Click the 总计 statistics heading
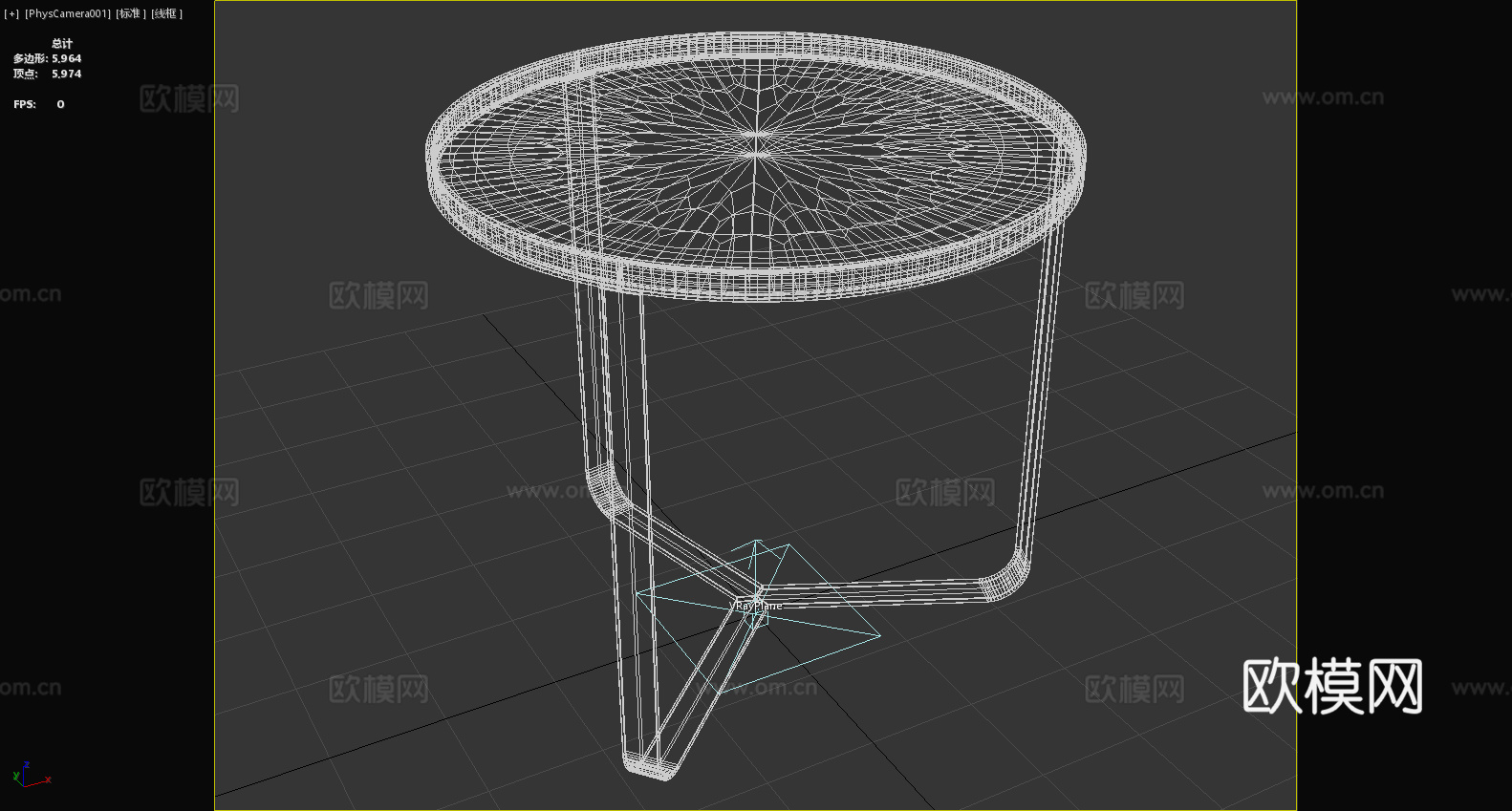The width and height of the screenshot is (1512, 811). tap(62, 44)
